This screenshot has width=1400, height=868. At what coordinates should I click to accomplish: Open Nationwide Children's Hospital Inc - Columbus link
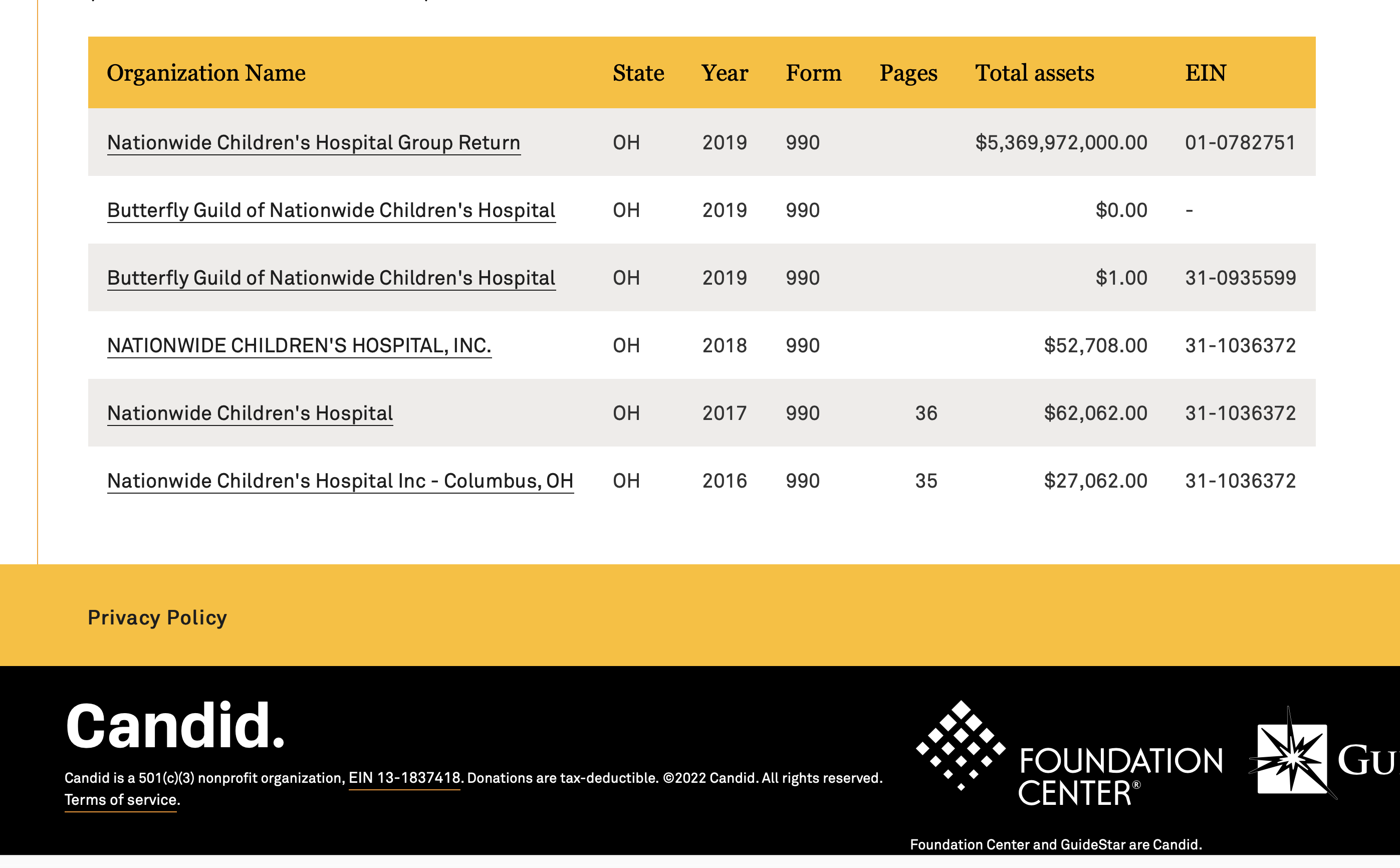coord(340,481)
